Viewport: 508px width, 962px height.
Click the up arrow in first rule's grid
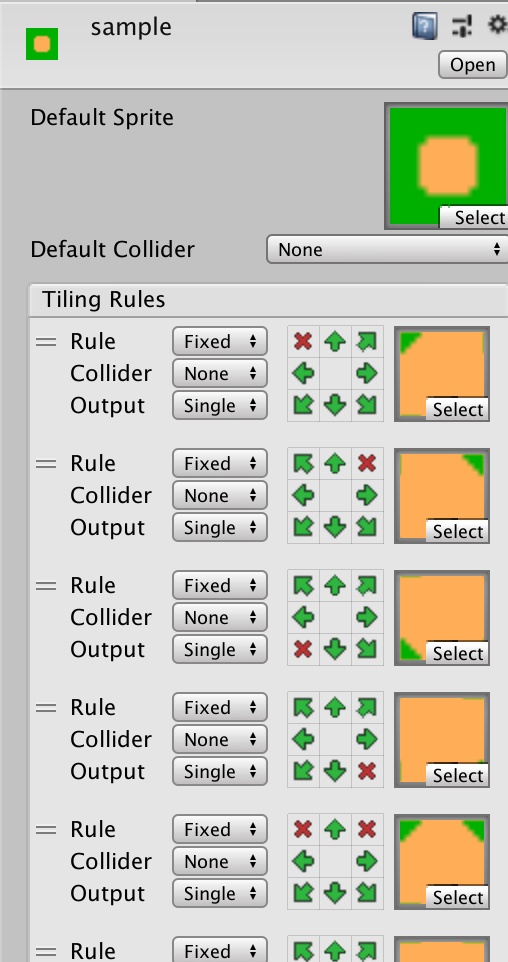coord(335,342)
